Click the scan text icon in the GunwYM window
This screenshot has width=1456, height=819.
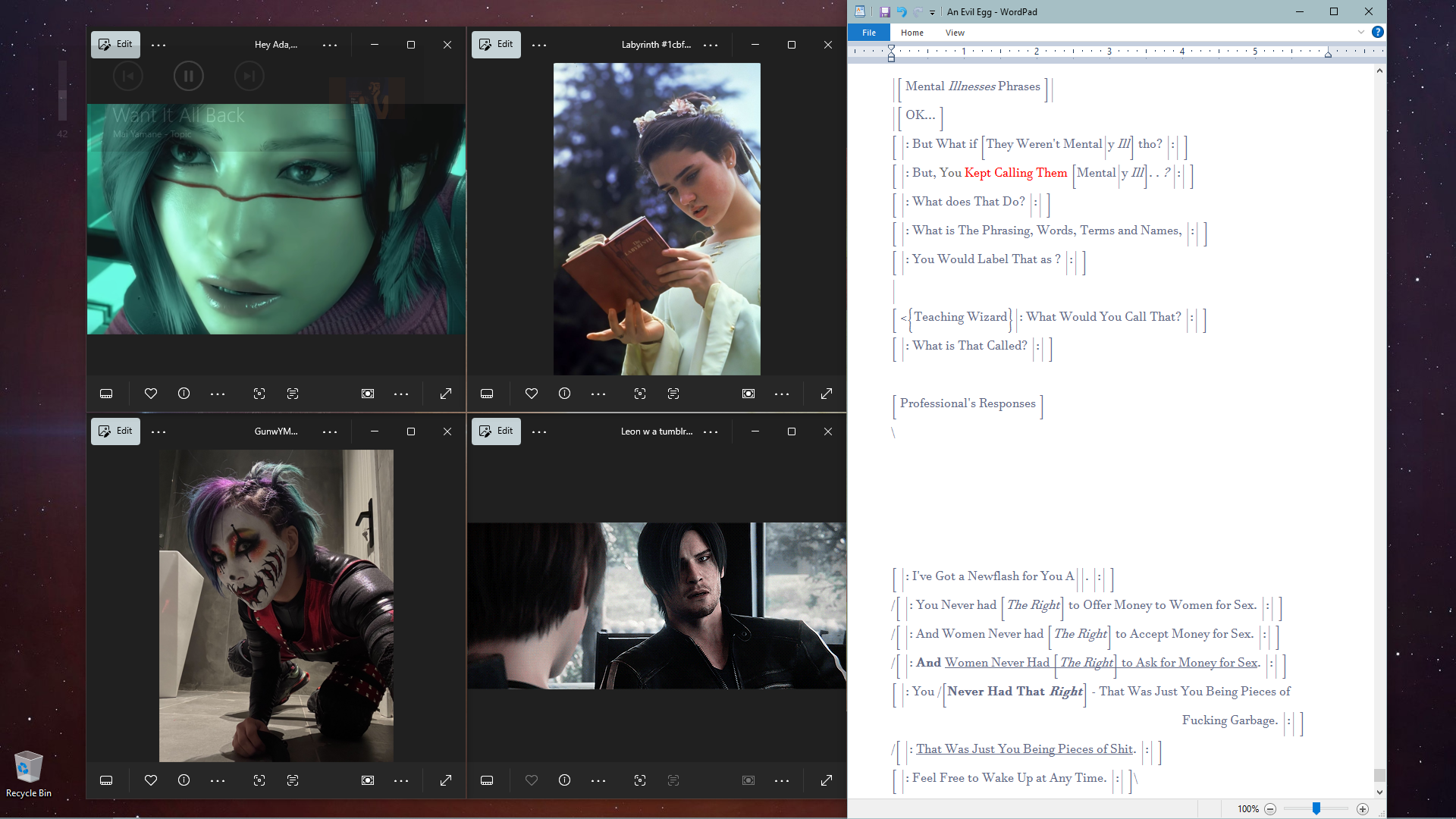(293, 780)
